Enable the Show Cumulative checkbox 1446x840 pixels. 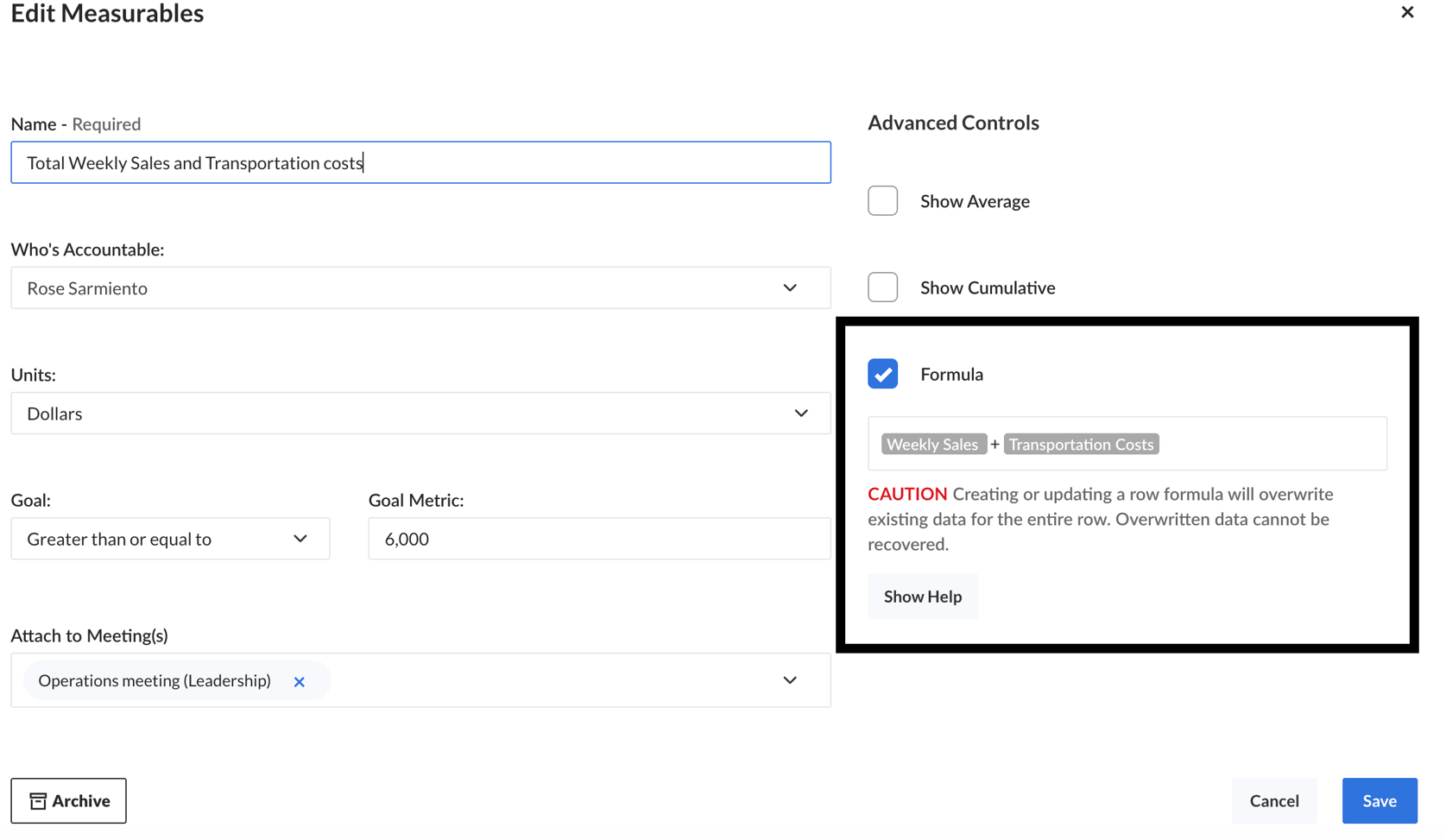coord(882,287)
